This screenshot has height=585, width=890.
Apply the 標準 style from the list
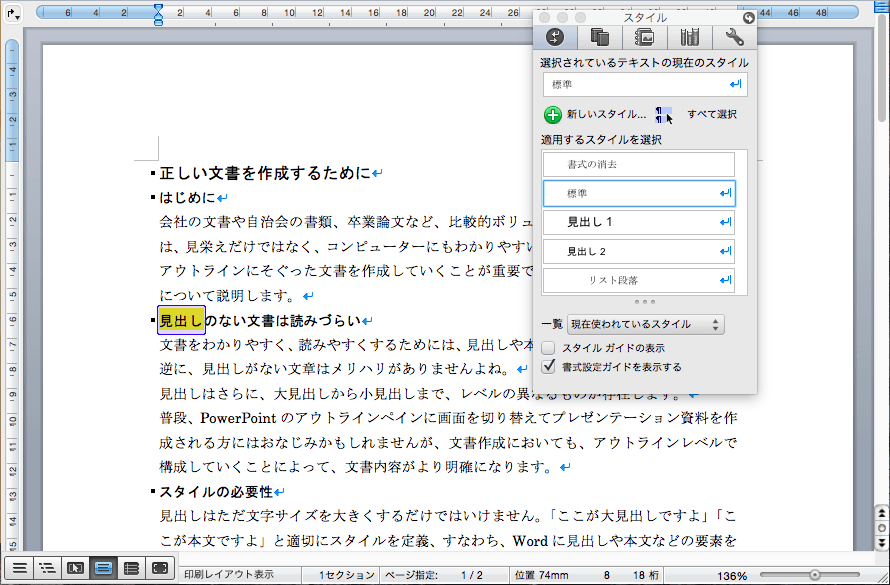coord(639,193)
